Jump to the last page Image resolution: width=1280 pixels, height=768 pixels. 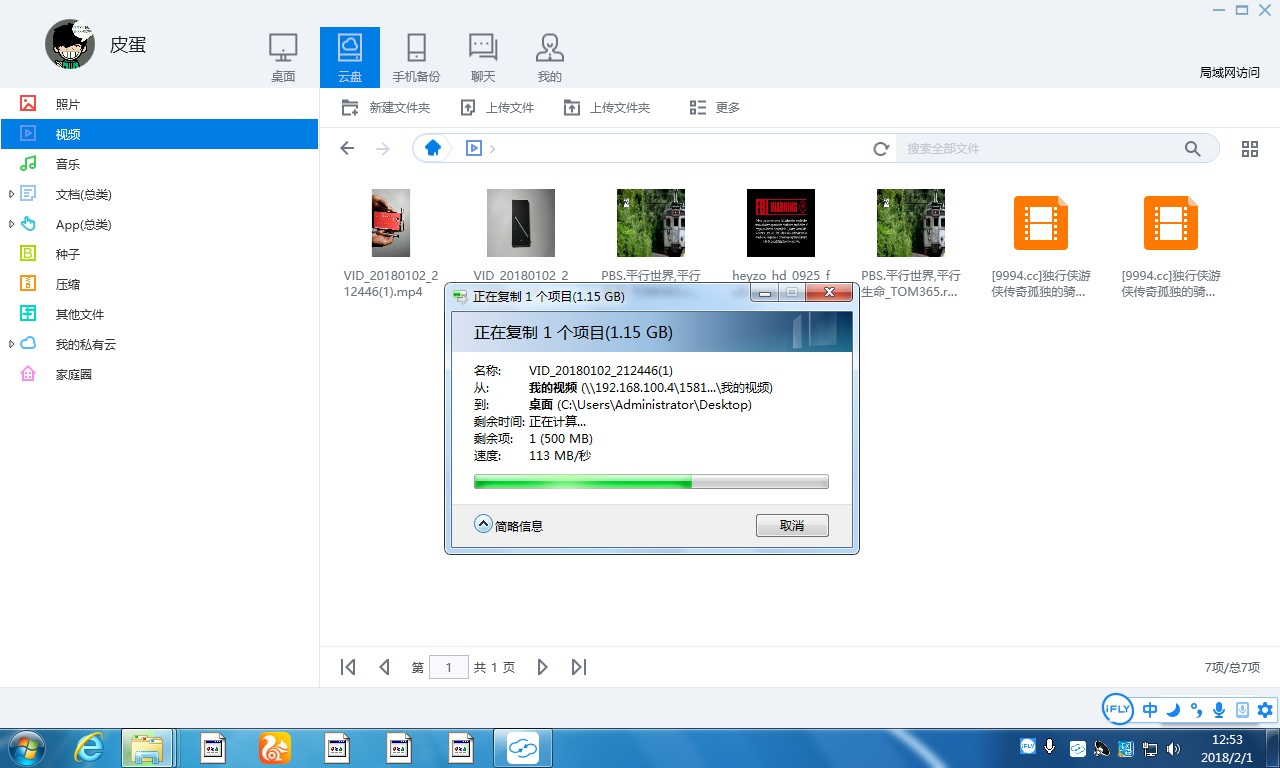579,667
